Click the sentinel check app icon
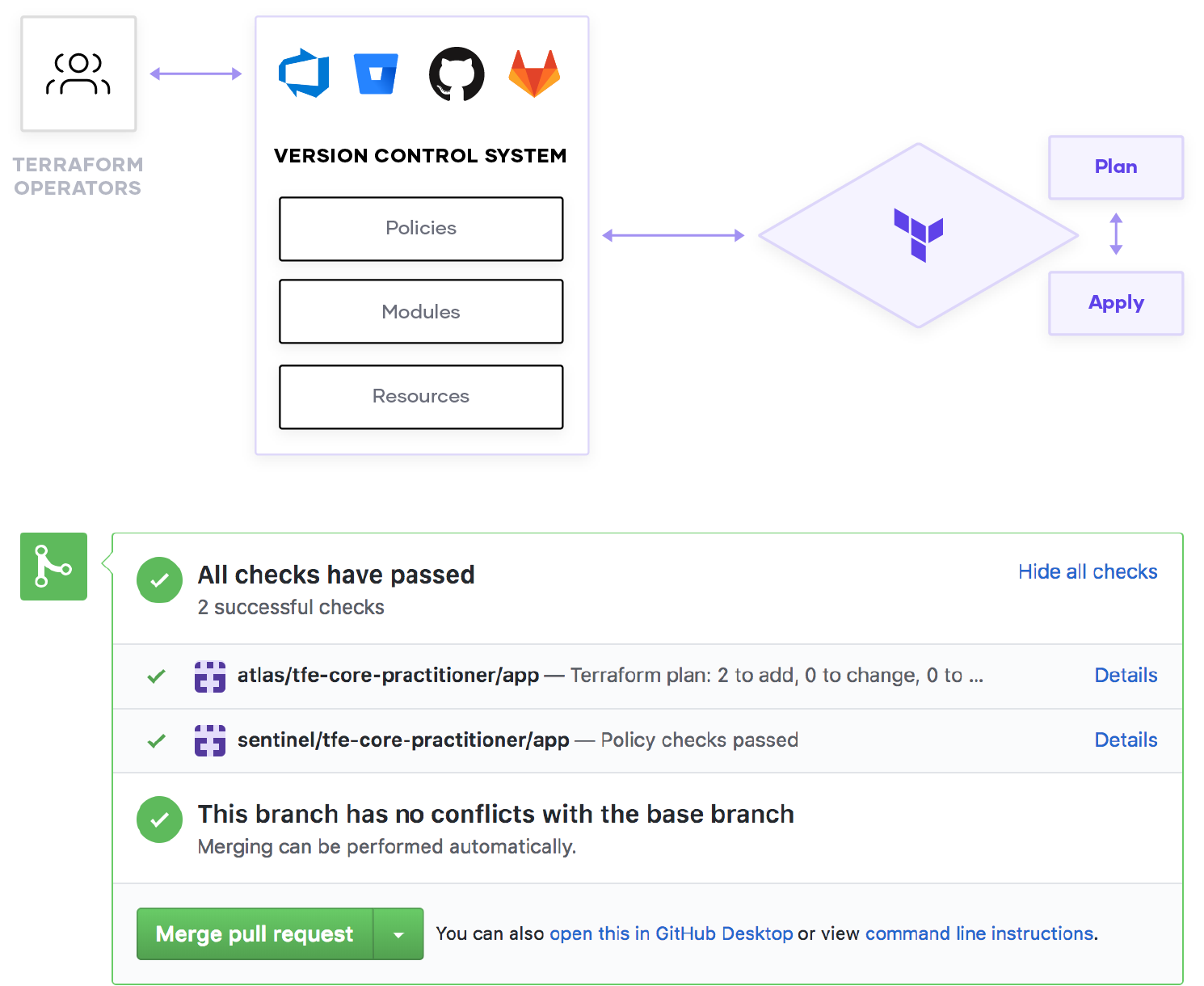Viewport: 1204px width, 986px height. point(210,740)
